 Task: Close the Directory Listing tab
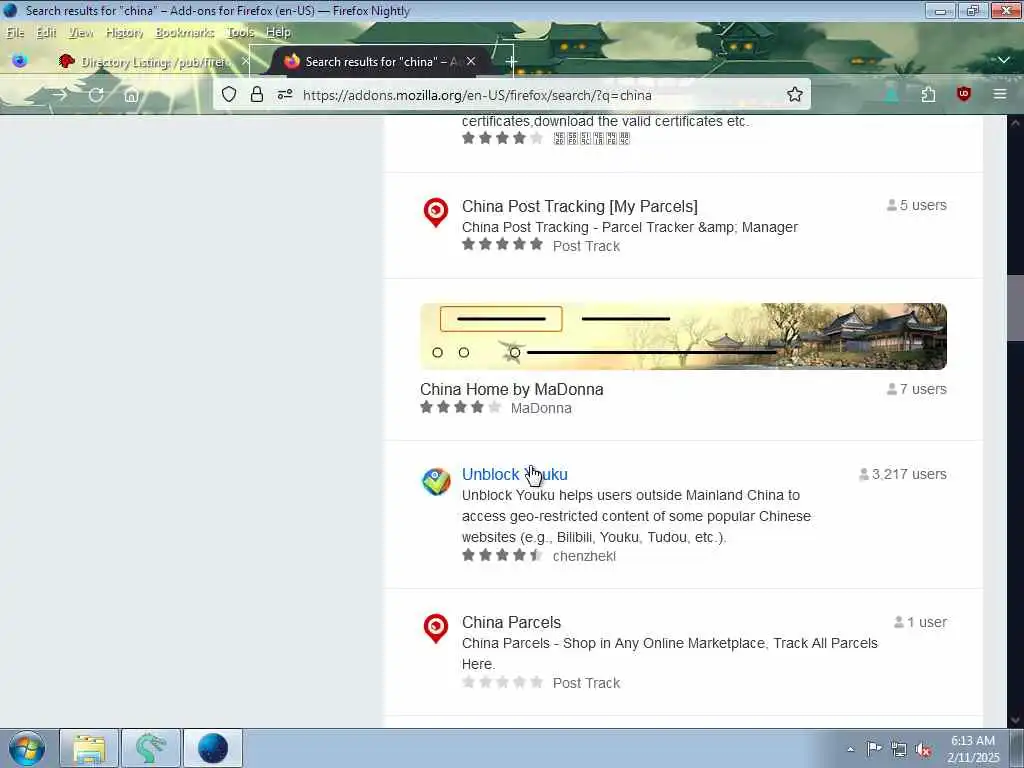[x=245, y=61]
